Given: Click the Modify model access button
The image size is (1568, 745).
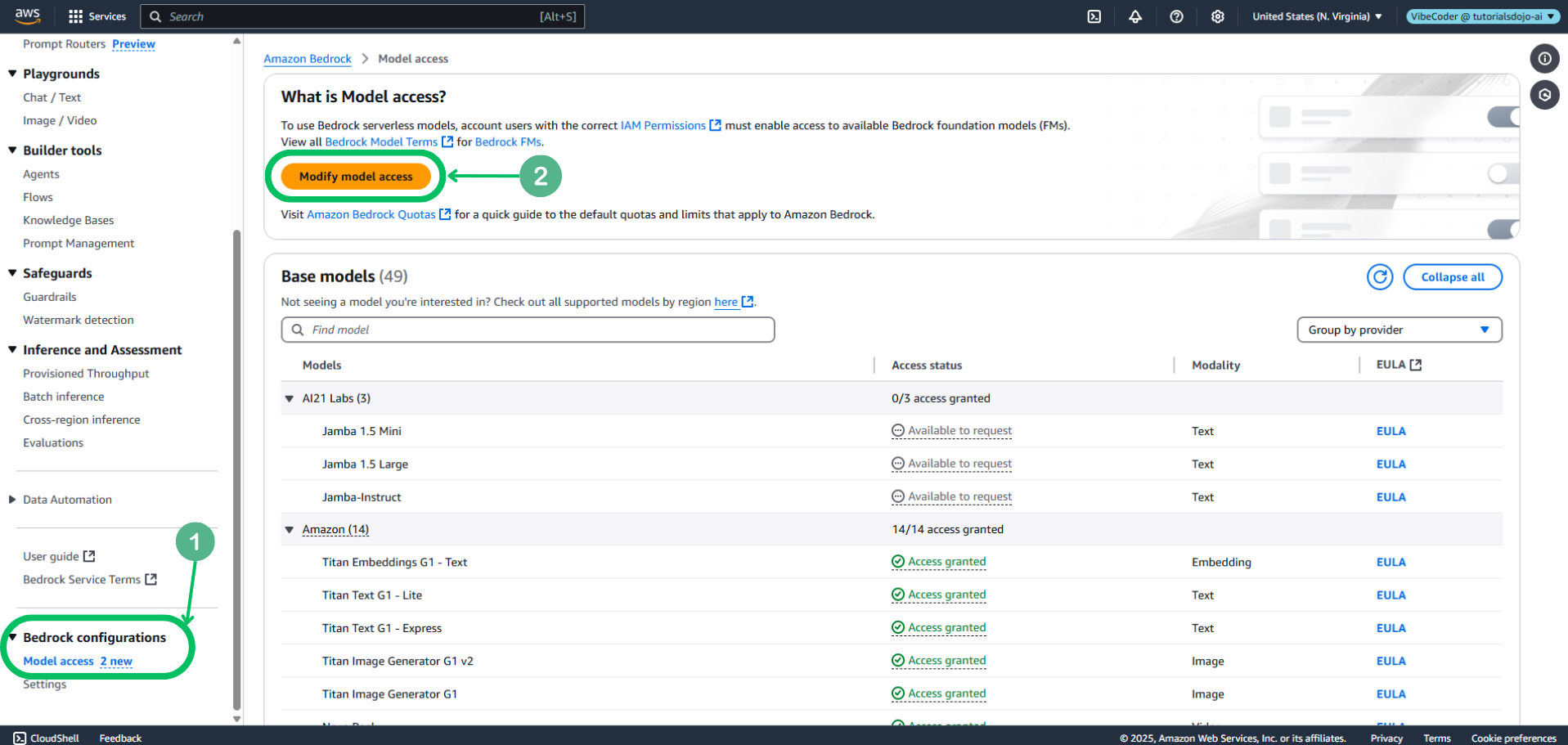Looking at the screenshot, I should click(x=356, y=177).
